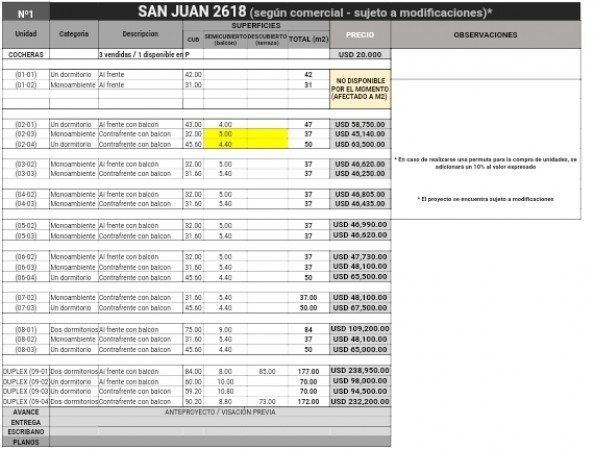Click price 'USD 109,200.00'

point(360,329)
